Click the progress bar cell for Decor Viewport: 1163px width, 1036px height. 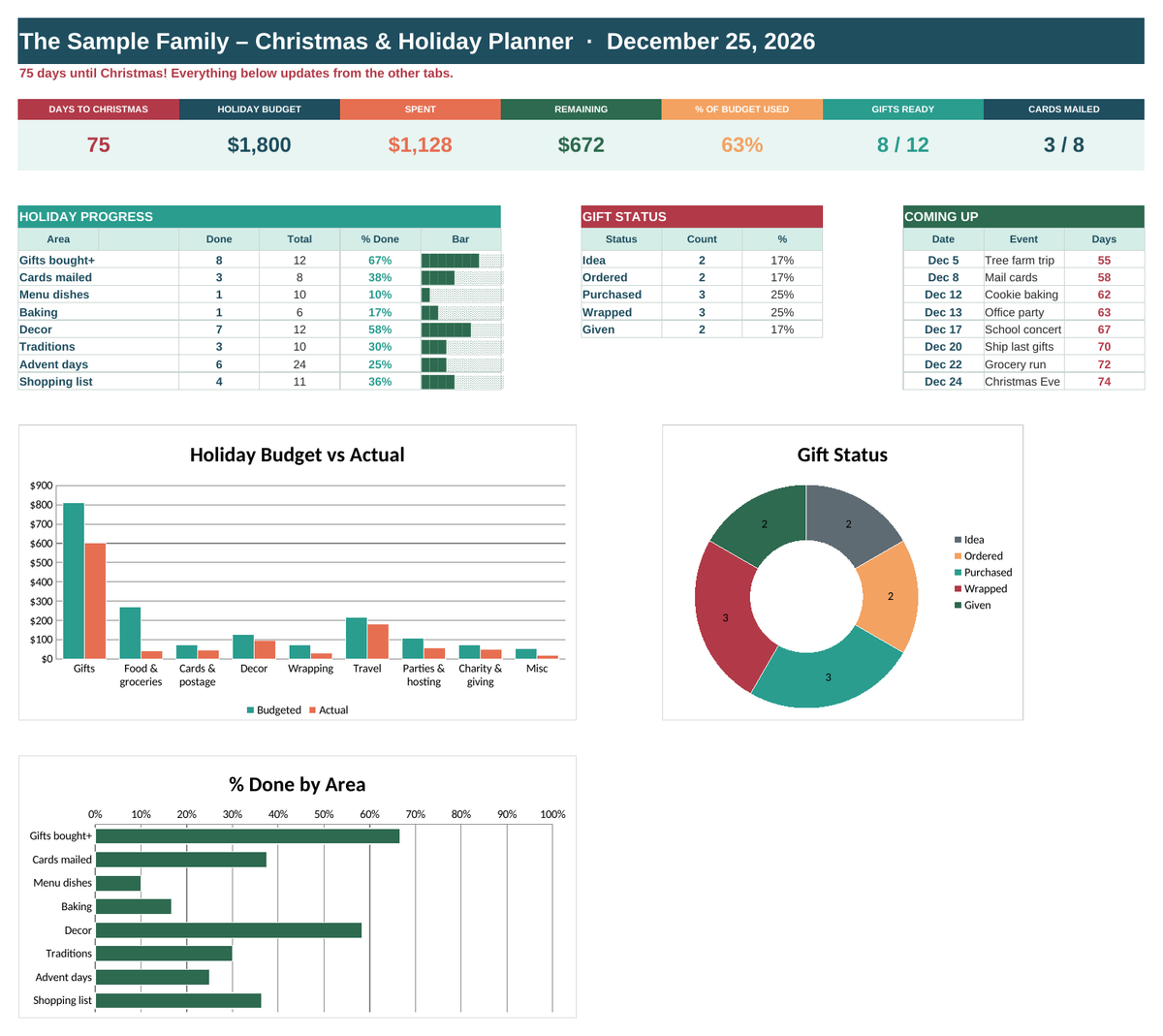pos(461,330)
